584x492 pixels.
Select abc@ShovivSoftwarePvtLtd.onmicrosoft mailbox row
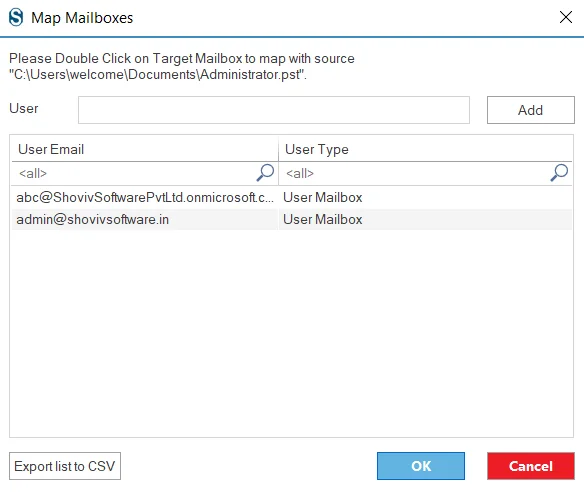292,197
